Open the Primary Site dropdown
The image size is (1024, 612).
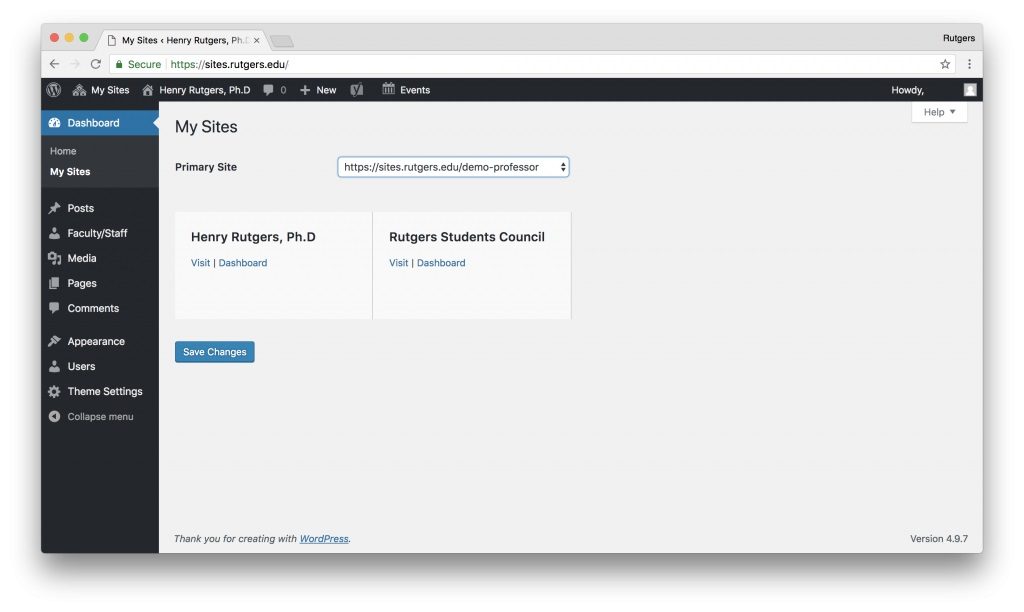pos(453,167)
